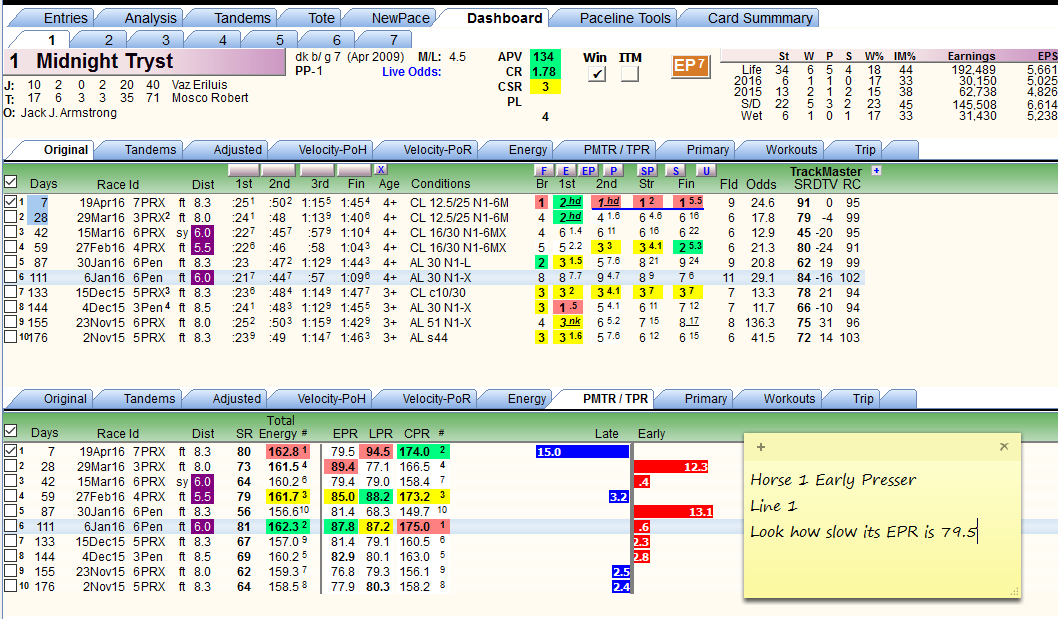Viewport: 1058px width, 619px height.
Task: Toggle select-all checkbox in upper paceline header
Action: (x=10, y=182)
